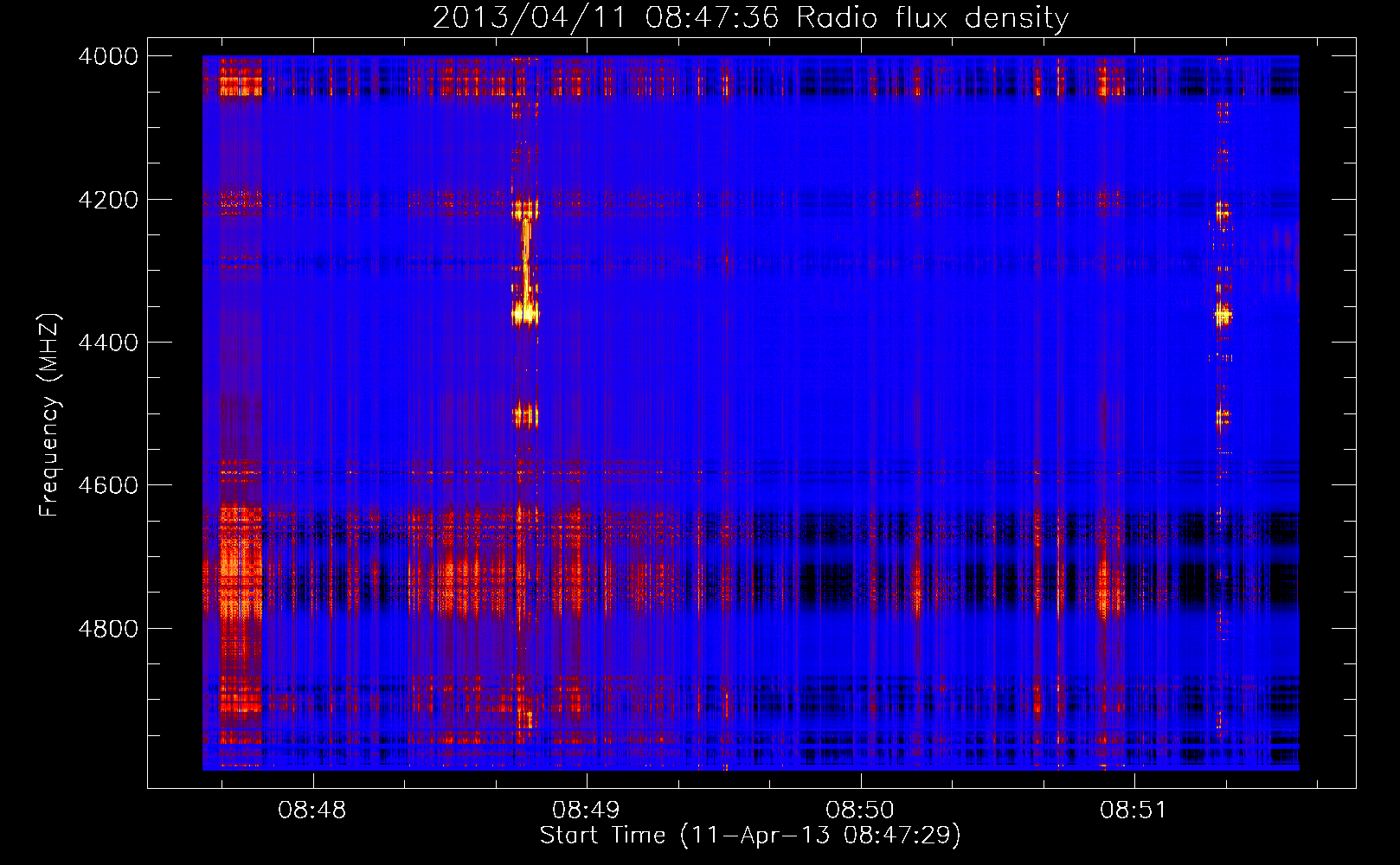Click the 08:48 time tick label
1400x865 pixels.
312,811
